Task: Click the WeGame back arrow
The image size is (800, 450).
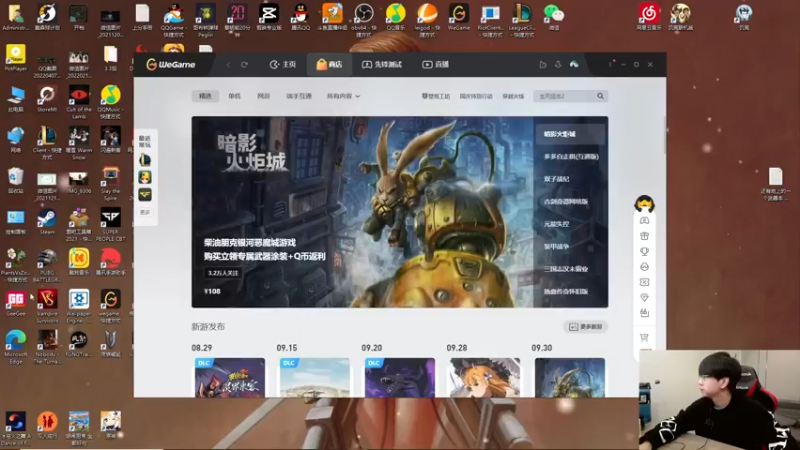Action: [x=229, y=65]
